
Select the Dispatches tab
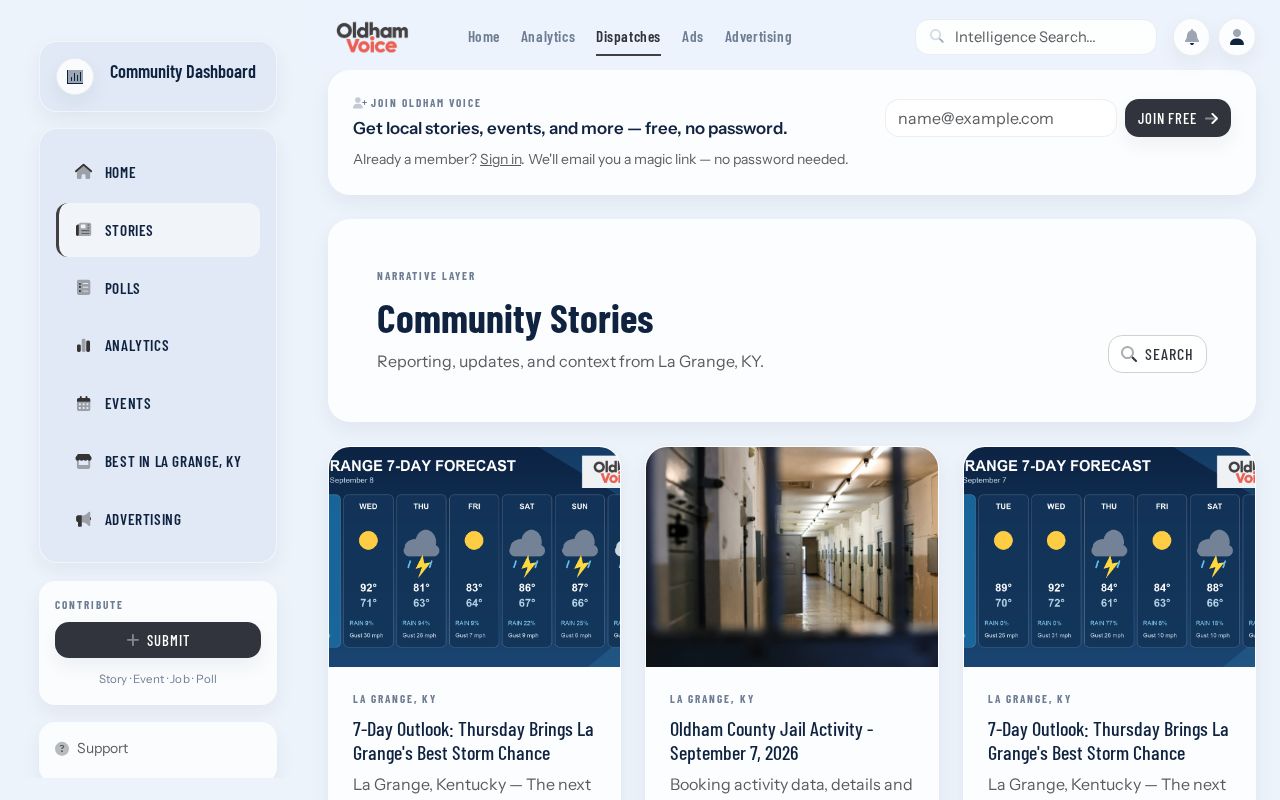coord(628,36)
